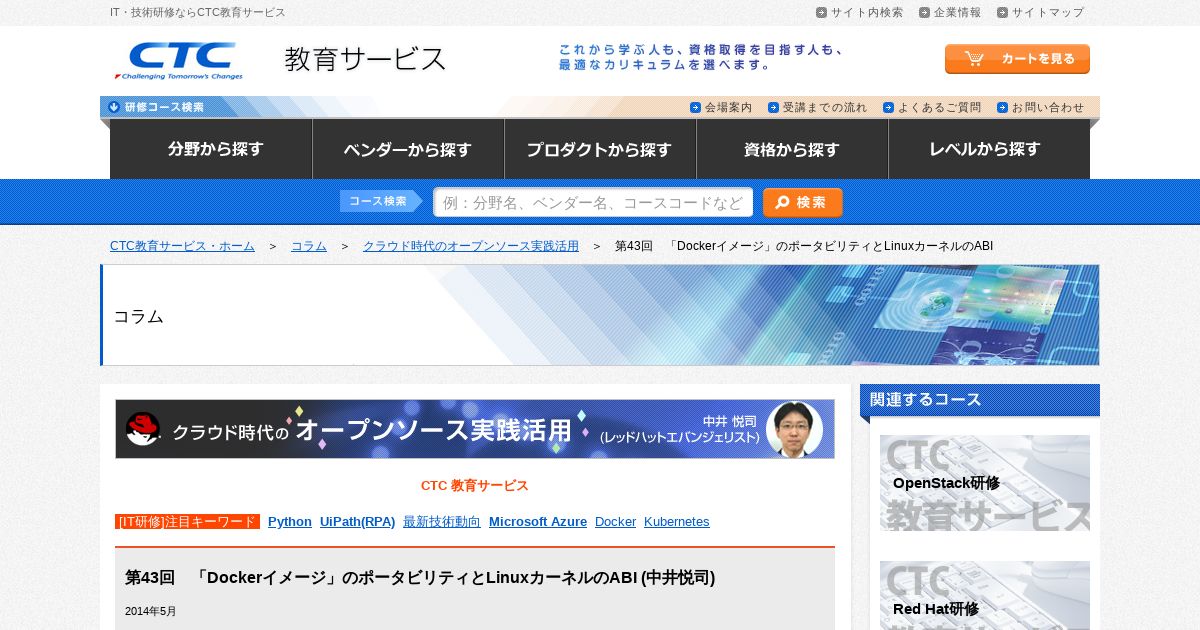The height and width of the screenshot is (630, 1200).
Task: Click the 2014年5月 date text
Action: pos(151,611)
